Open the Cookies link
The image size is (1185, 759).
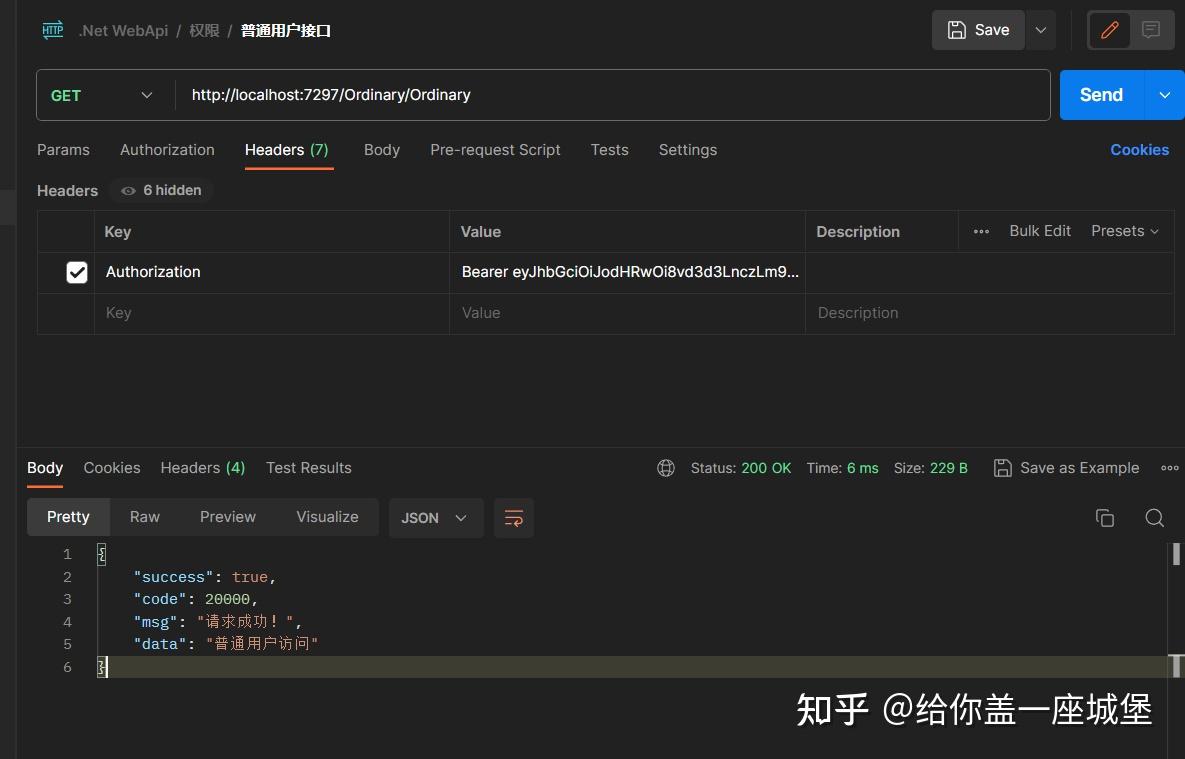click(x=1139, y=150)
